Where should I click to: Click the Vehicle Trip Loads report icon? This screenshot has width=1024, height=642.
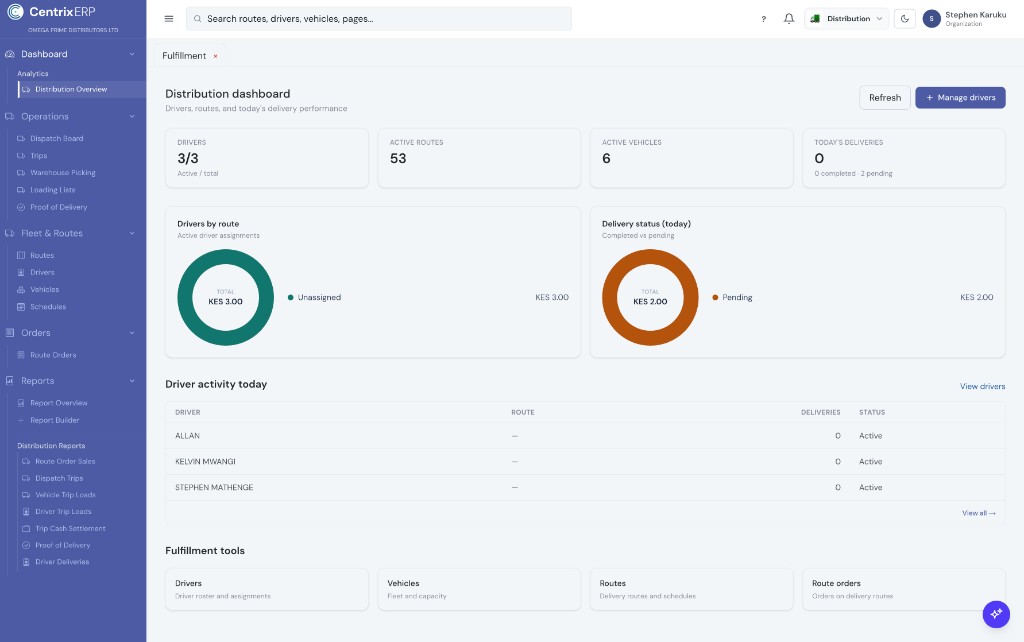(x=26, y=495)
